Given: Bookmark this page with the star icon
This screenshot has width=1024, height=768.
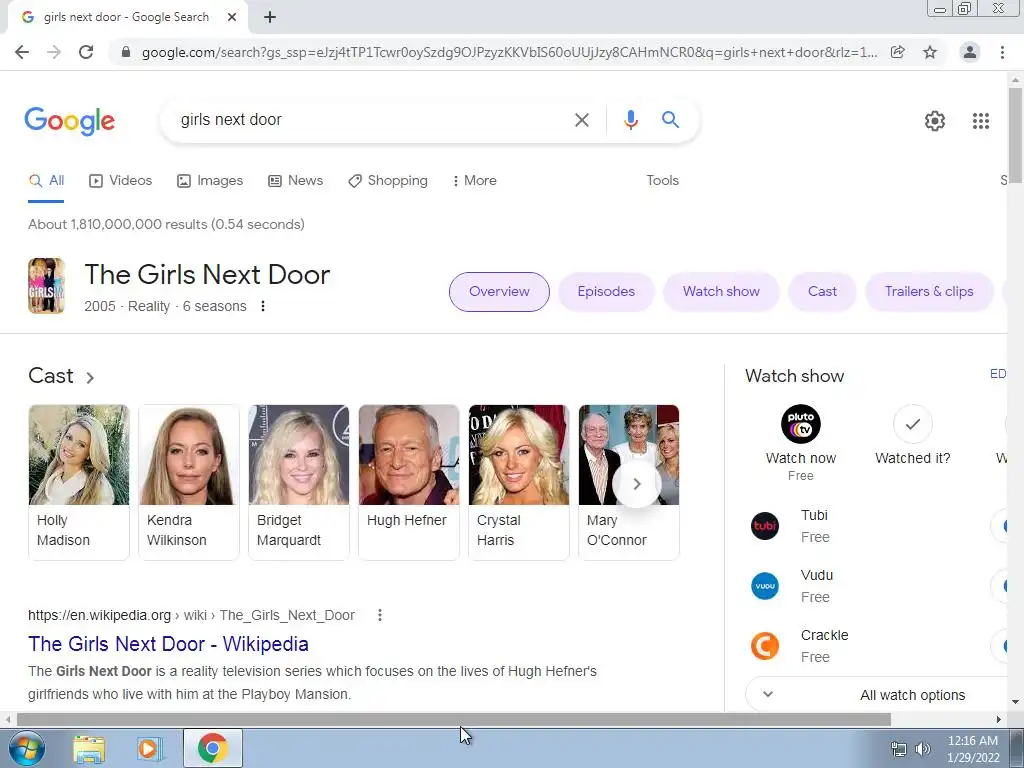Looking at the screenshot, I should (930, 52).
